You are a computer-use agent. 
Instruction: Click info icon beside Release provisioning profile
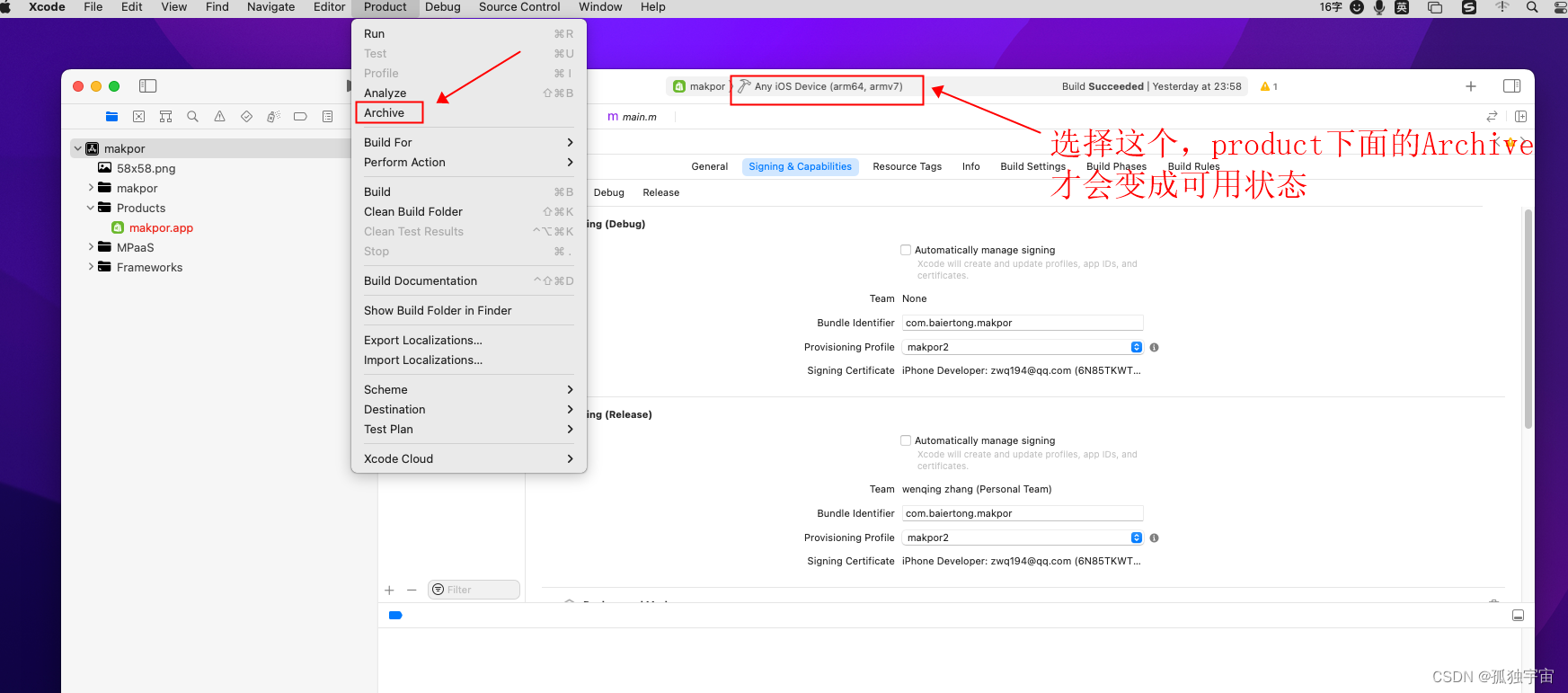point(1155,538)
